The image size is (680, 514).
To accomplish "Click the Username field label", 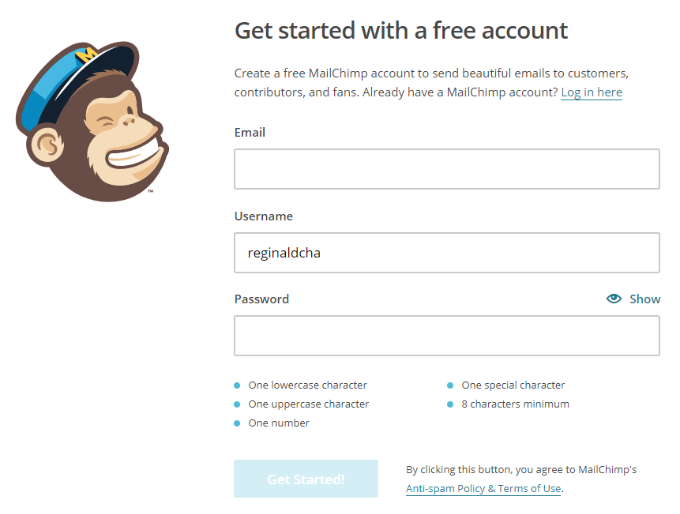I will click(263, 216).
